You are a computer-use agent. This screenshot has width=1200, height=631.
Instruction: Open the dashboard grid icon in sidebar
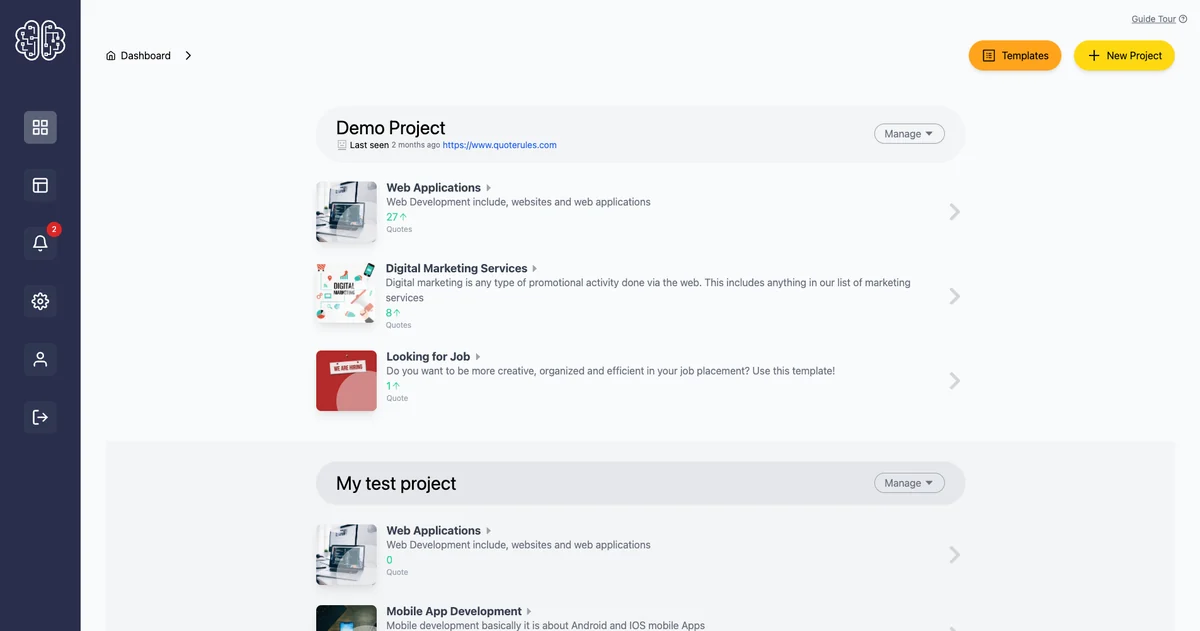tap(40, 127)
